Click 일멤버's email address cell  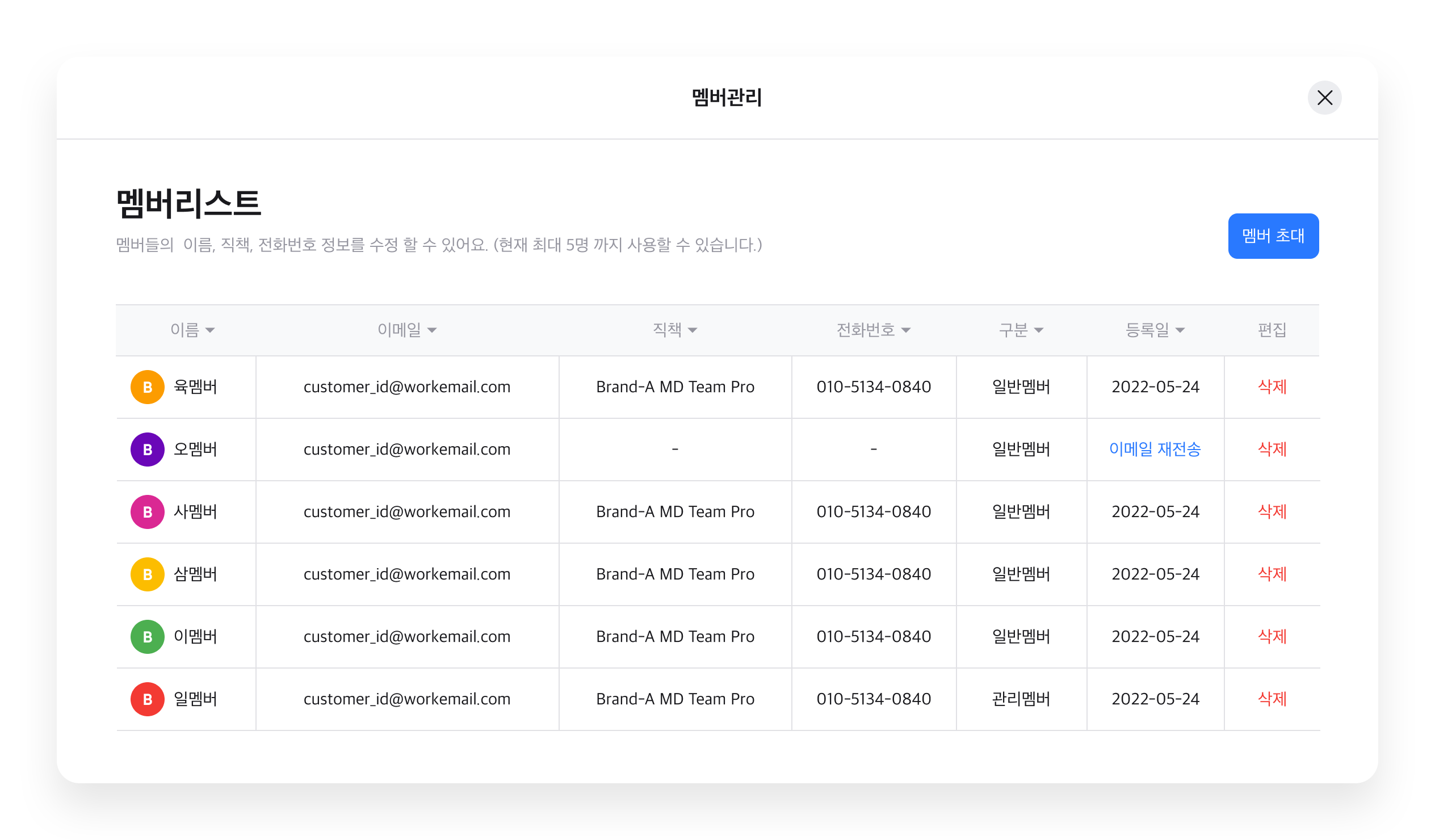[407, 698]
